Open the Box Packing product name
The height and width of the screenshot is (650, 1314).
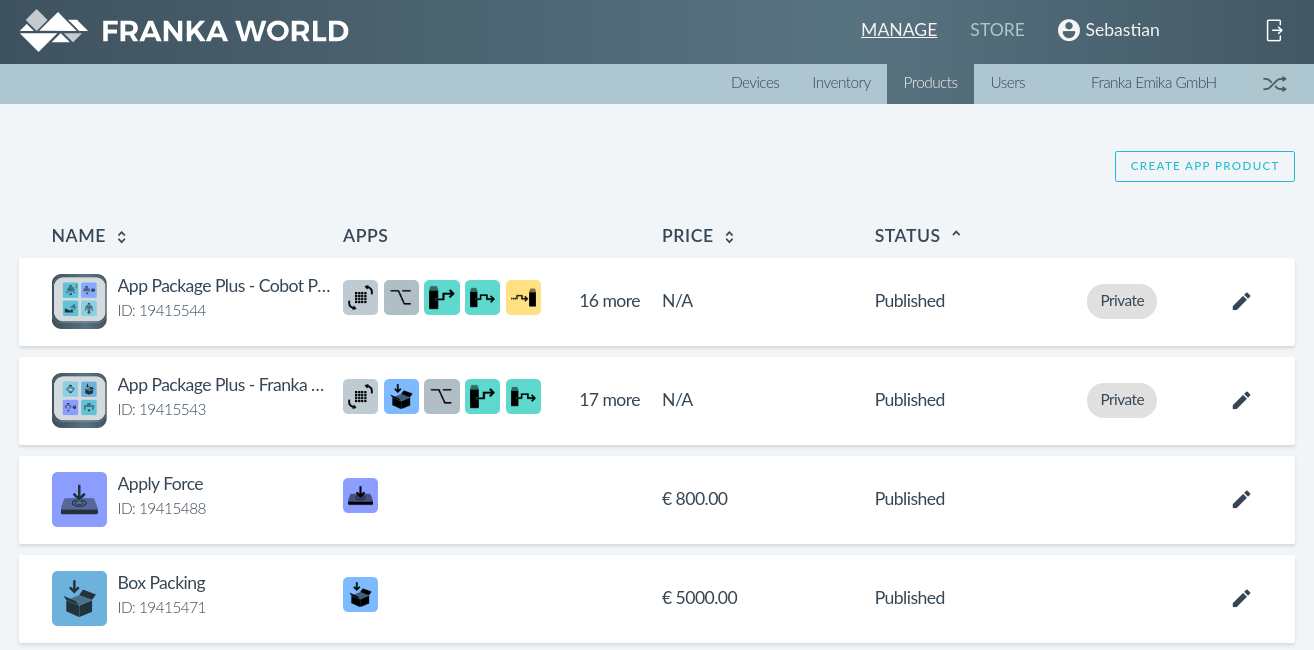161,583
